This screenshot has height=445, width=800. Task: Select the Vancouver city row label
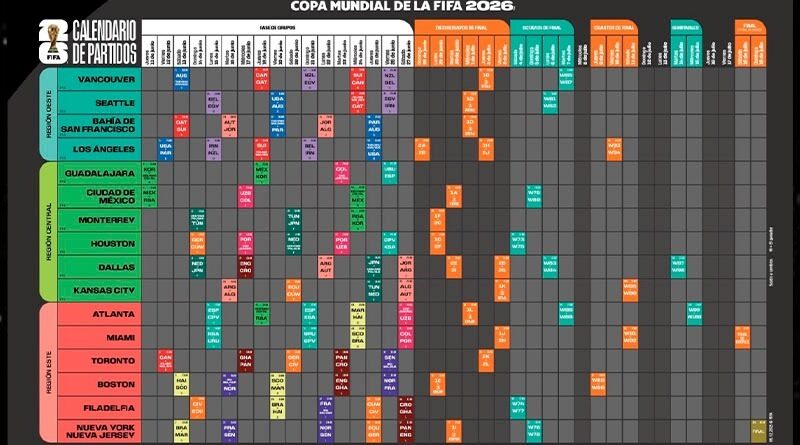99,78
